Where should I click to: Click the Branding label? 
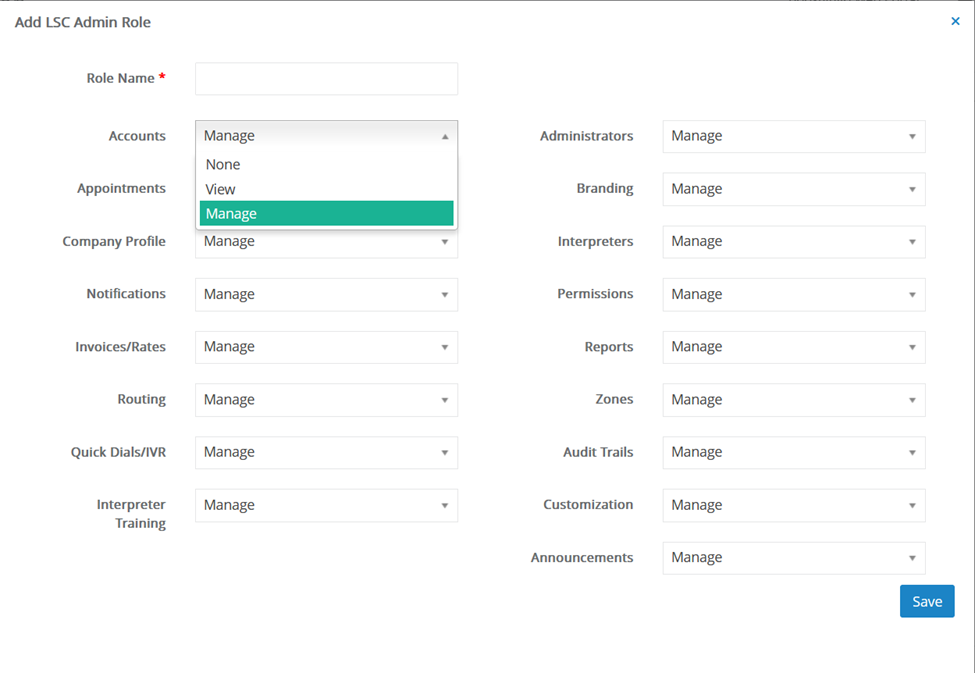[604, 188]
